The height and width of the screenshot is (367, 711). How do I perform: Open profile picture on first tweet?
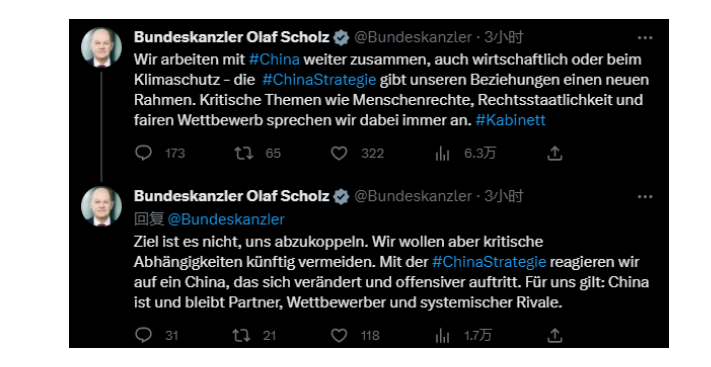pyautogui.click(x=101, y=47)
